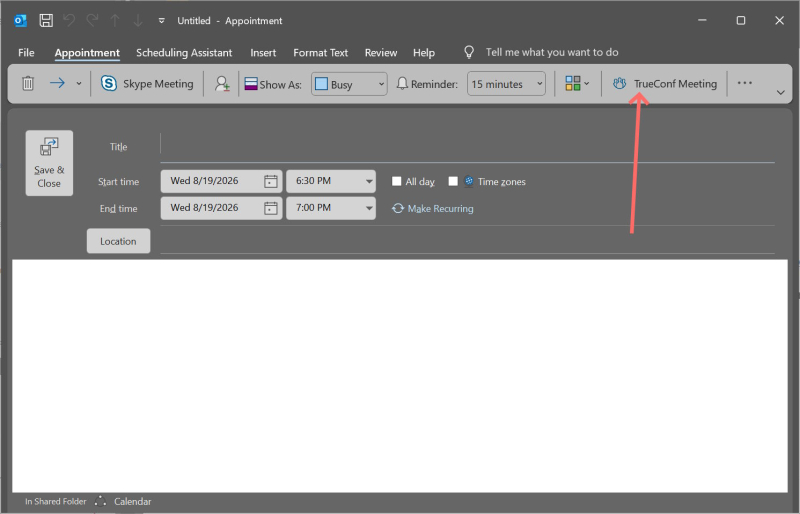Open end date calendar picker icon
This screenshot has height=514, width=800.
point(270,208)
